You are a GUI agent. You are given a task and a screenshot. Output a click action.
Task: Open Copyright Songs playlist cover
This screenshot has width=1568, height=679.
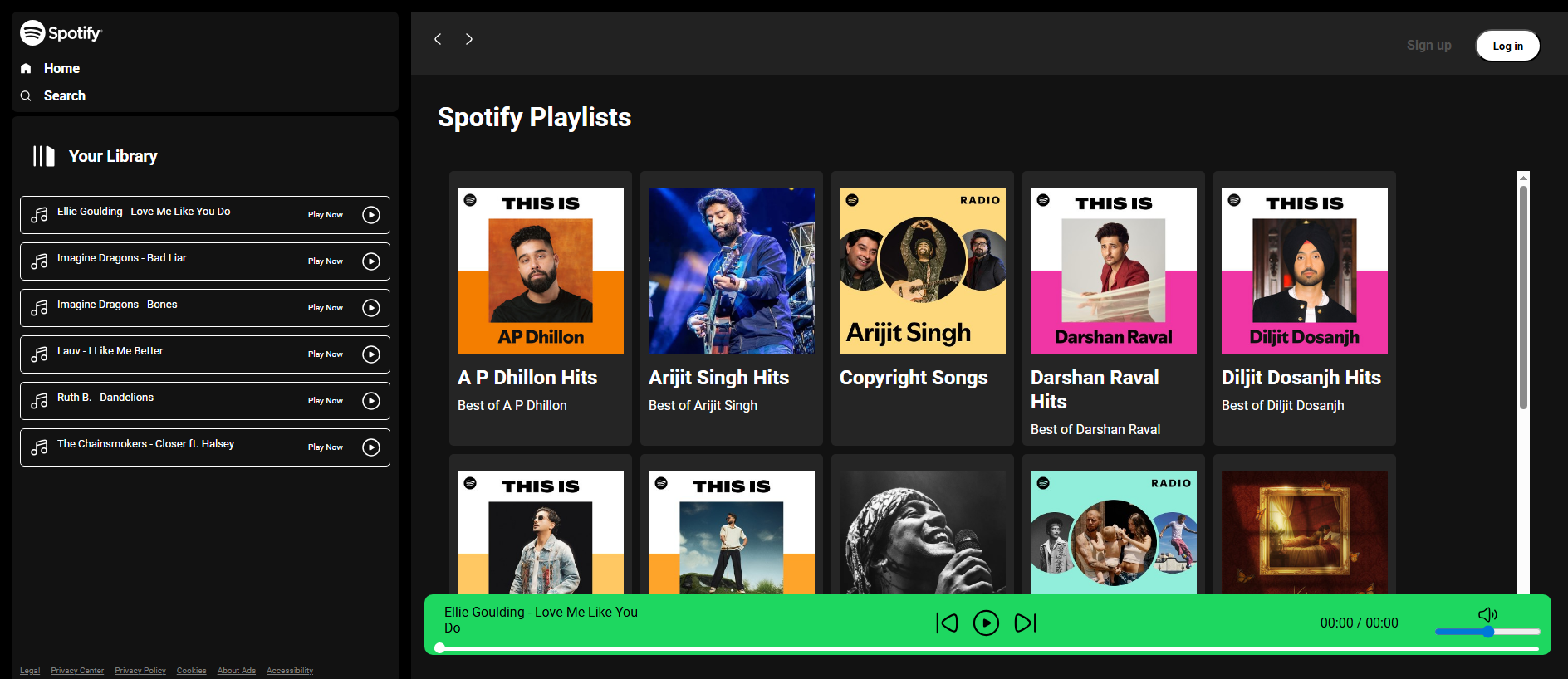[923, 271]
